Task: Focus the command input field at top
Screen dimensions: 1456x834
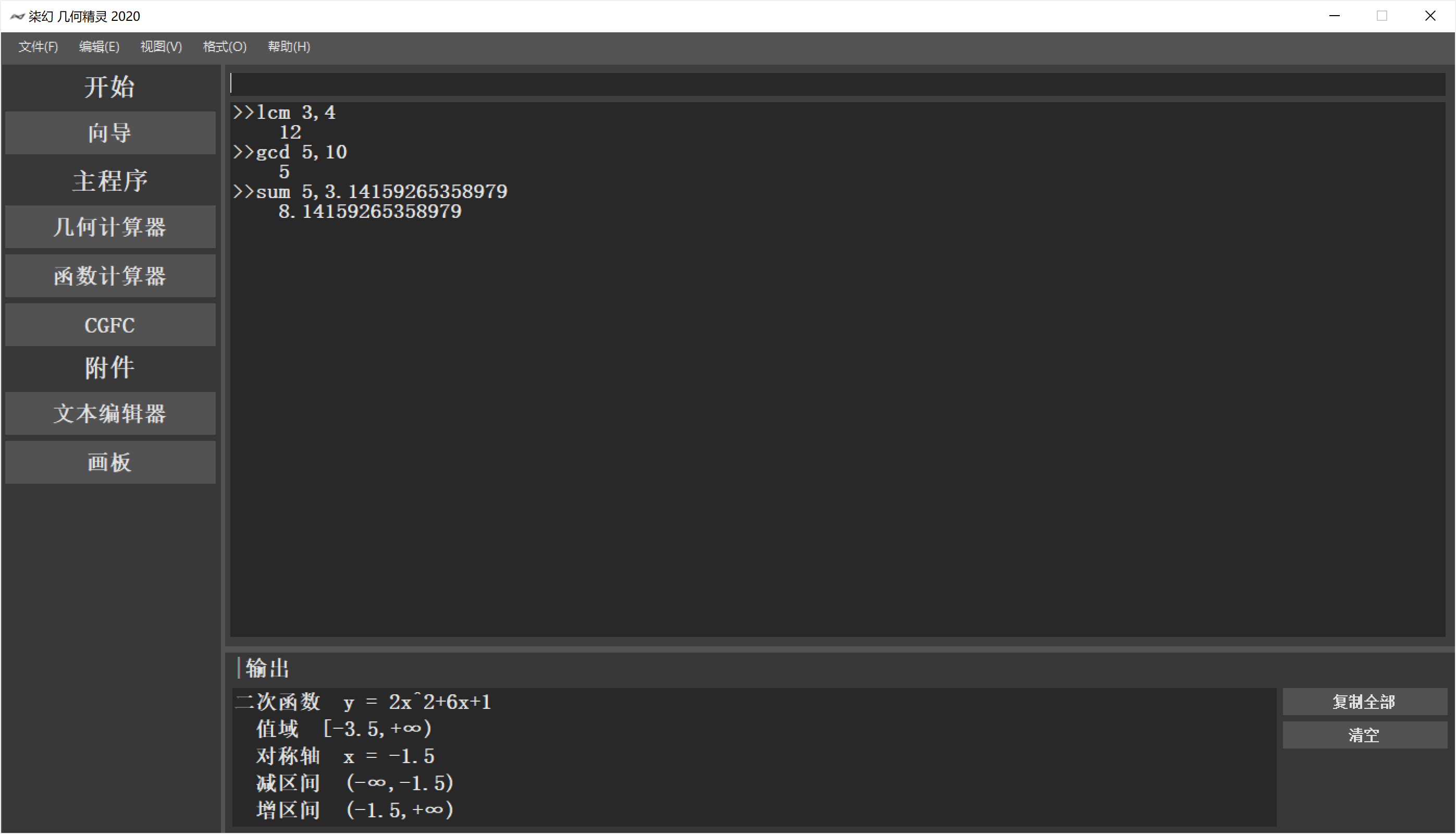Action: coord(837,84)
